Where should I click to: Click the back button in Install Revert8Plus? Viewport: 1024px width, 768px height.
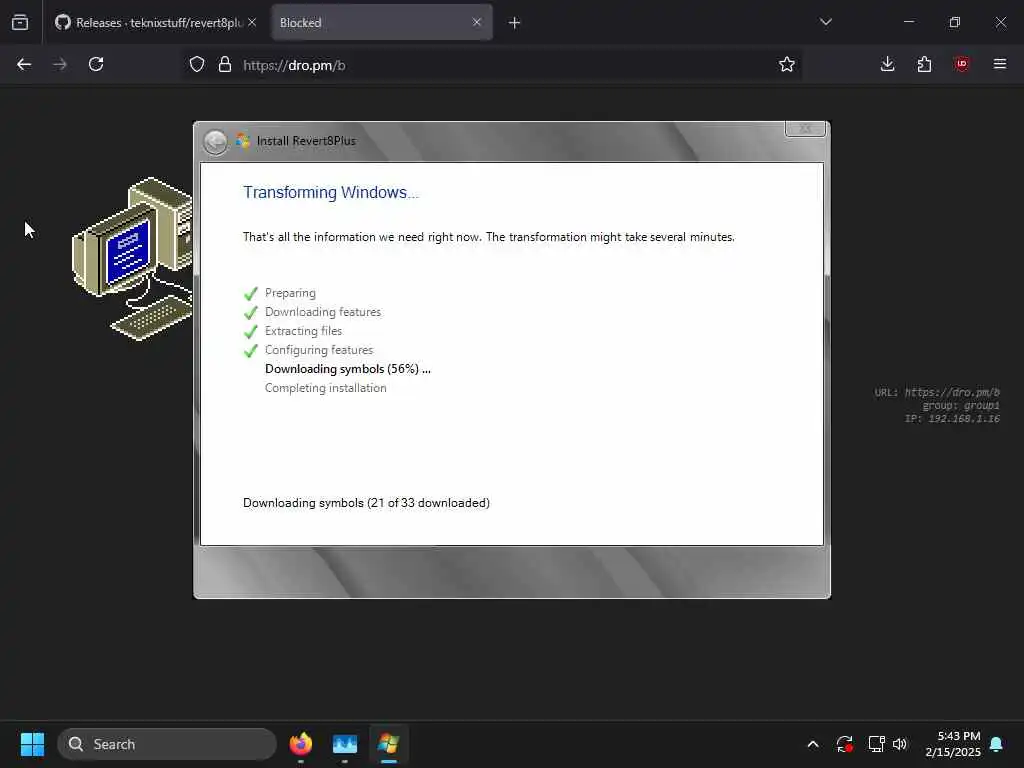[215, 142]
